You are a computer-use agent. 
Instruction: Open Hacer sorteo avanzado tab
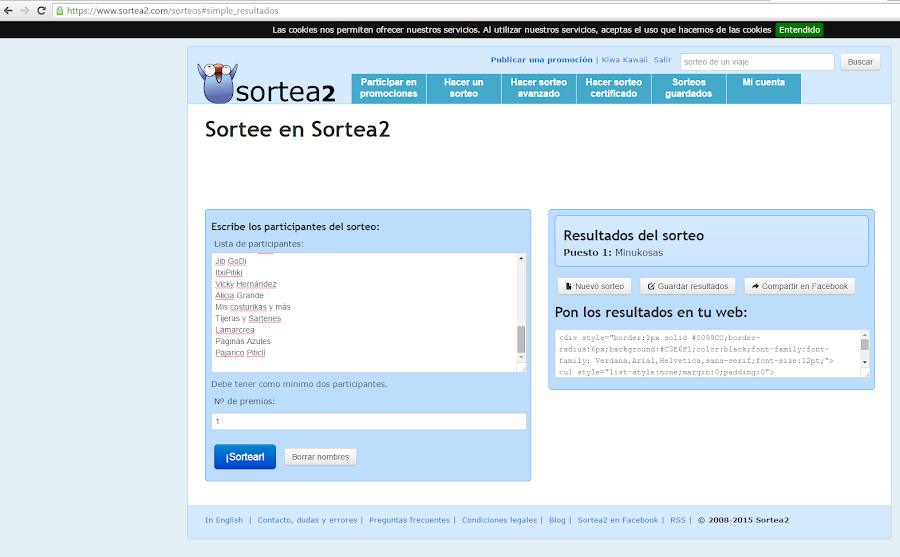[x=538, y=88]
